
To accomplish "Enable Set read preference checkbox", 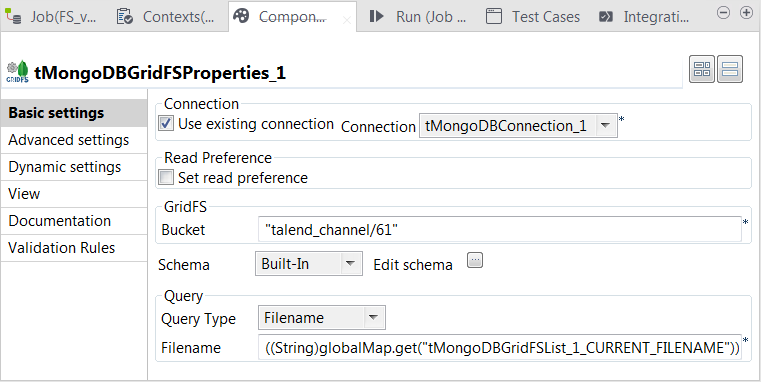I will [166, 178].
